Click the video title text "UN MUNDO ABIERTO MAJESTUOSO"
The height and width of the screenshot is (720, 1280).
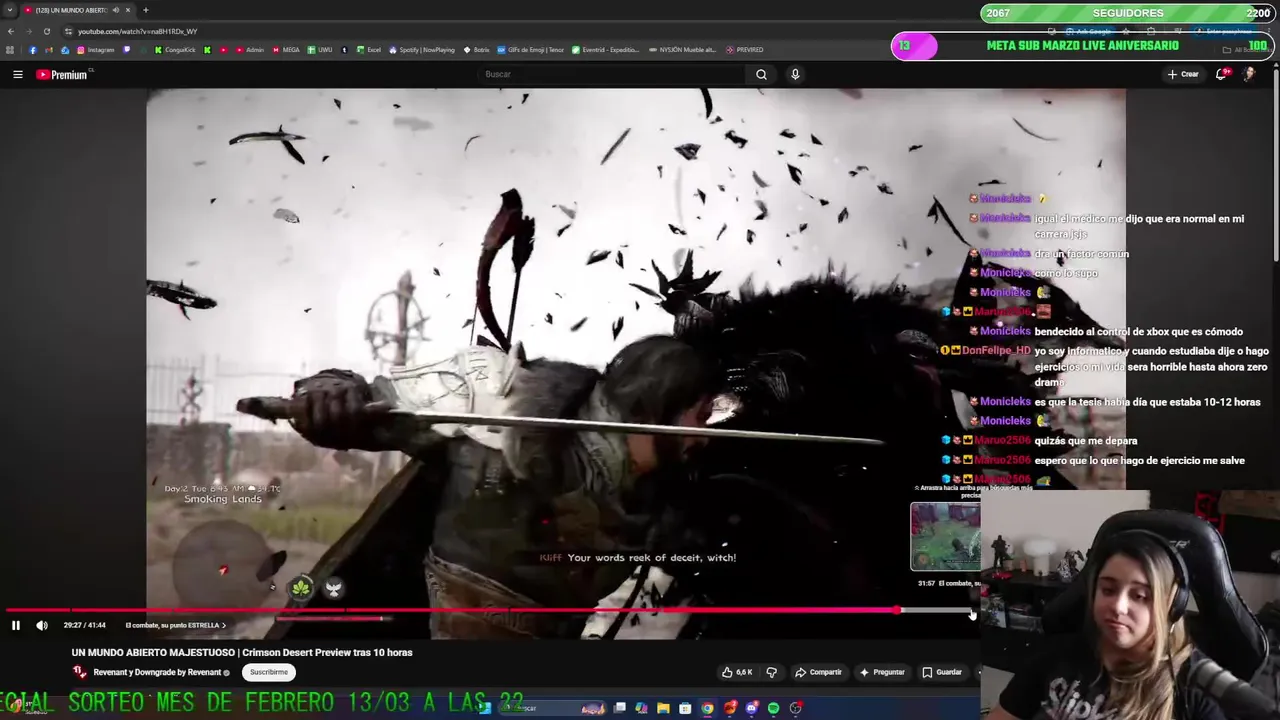[x=154, y=652]
